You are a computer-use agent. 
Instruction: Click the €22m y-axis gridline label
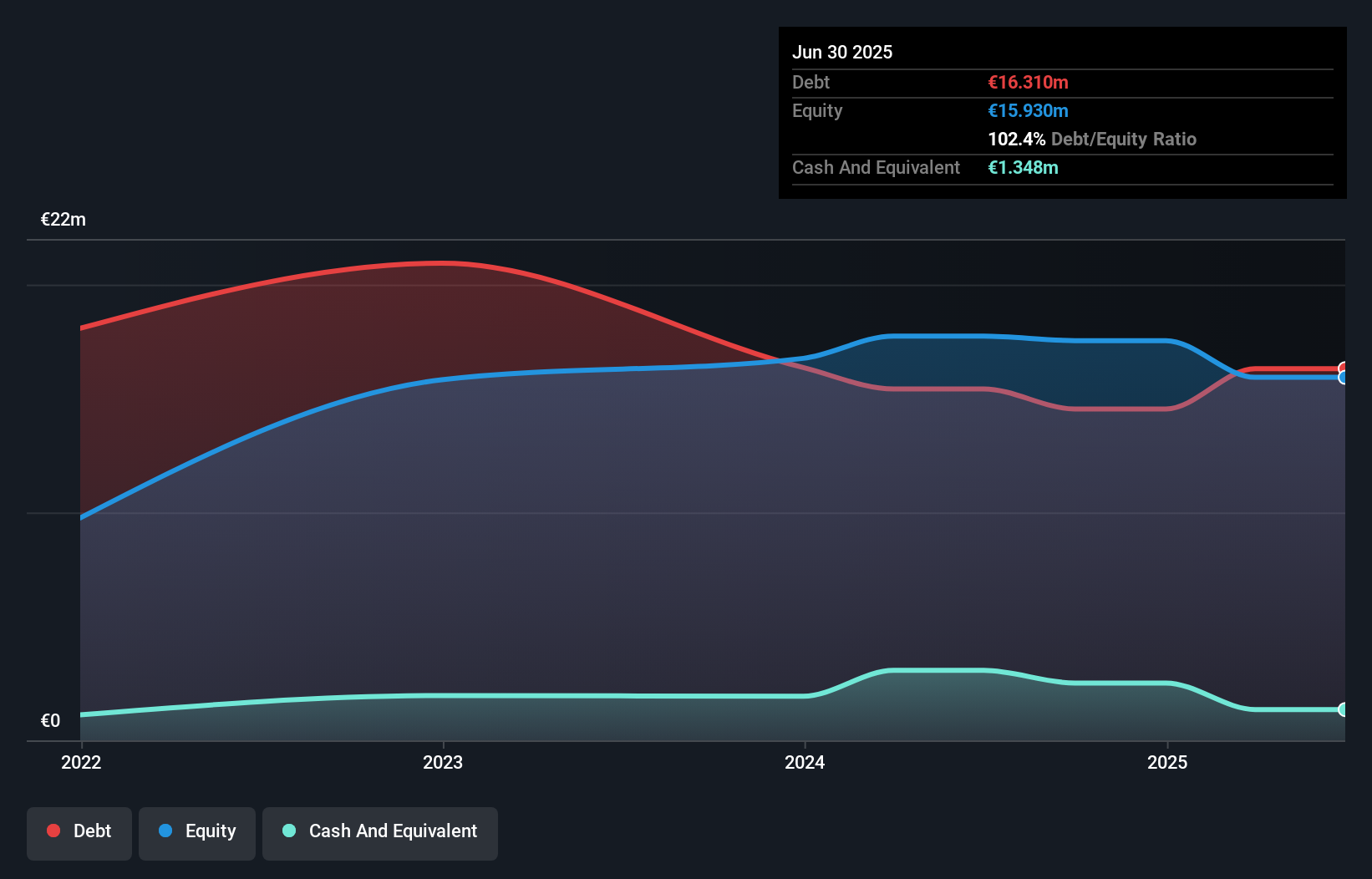[63, 219]
